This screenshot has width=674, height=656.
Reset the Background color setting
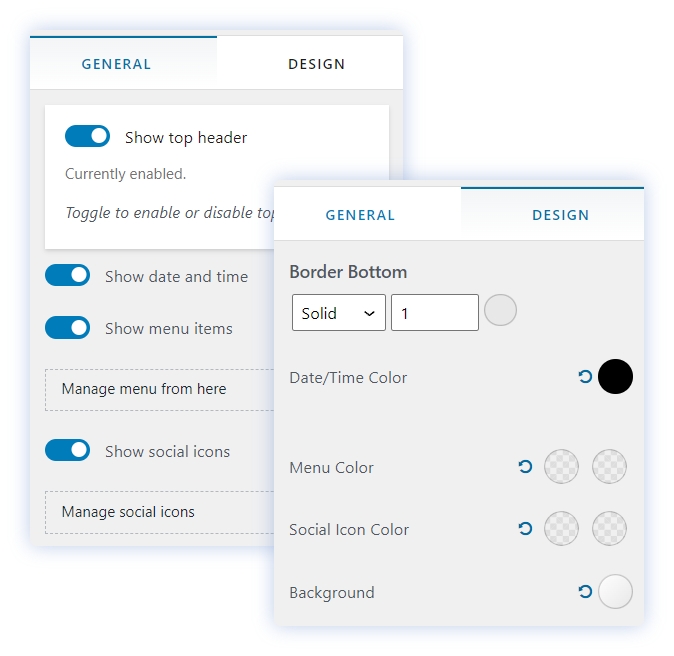[x=585, y=592]
